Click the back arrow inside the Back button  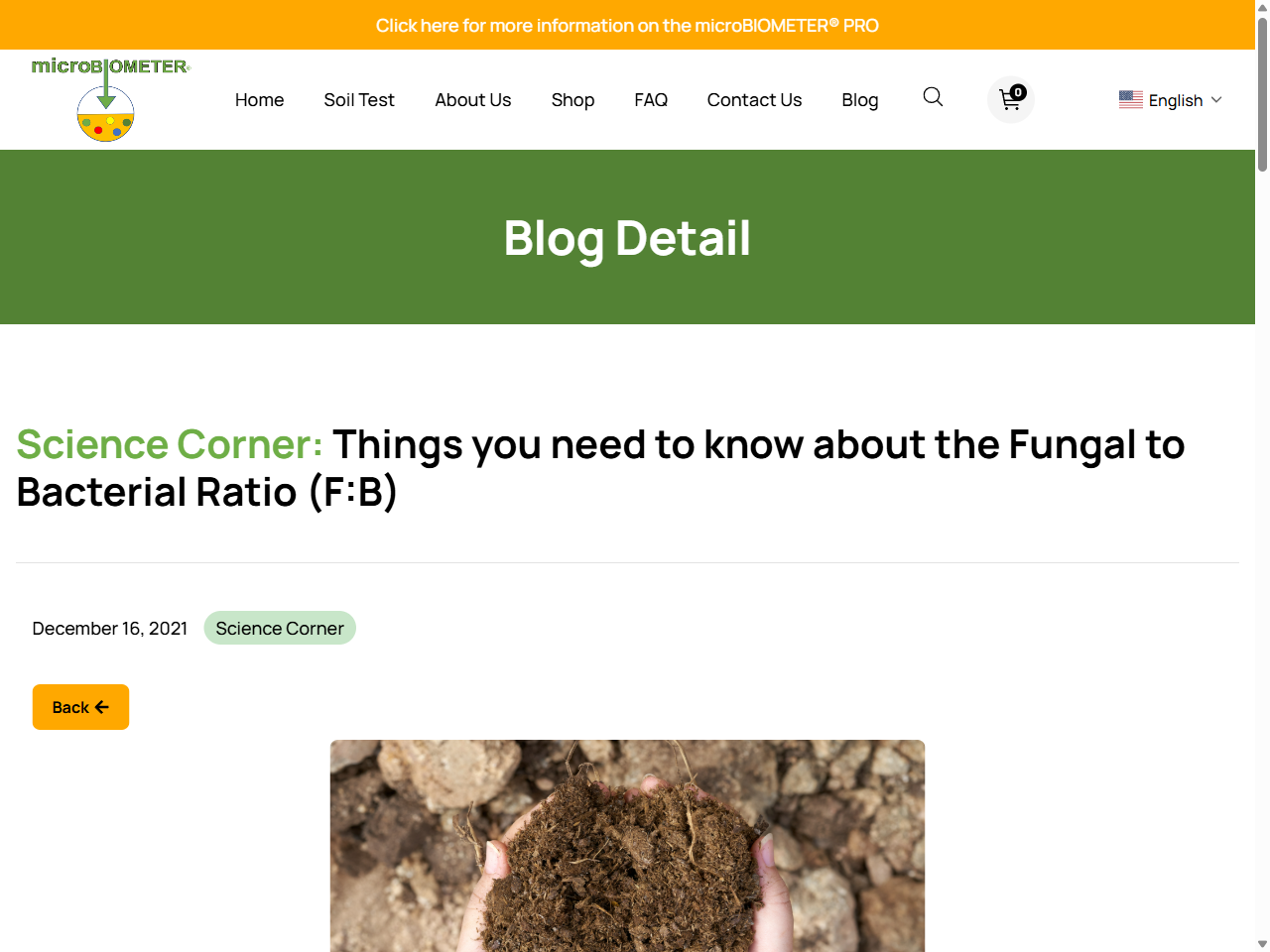coord(102,707)
